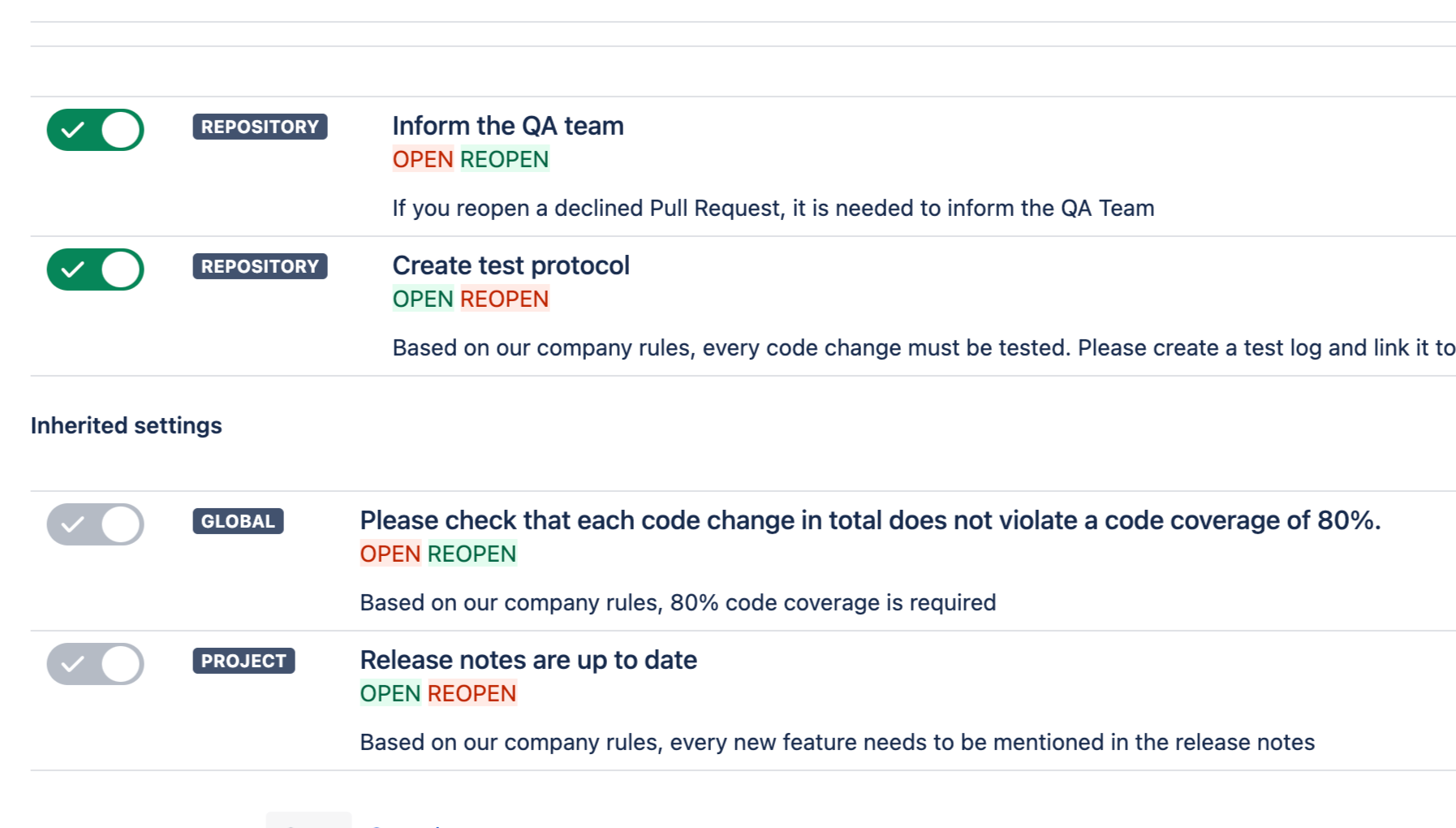Screen dimensions: 1456x828
Task: Click the PROJECT scope badge
Action: (243, 661)
